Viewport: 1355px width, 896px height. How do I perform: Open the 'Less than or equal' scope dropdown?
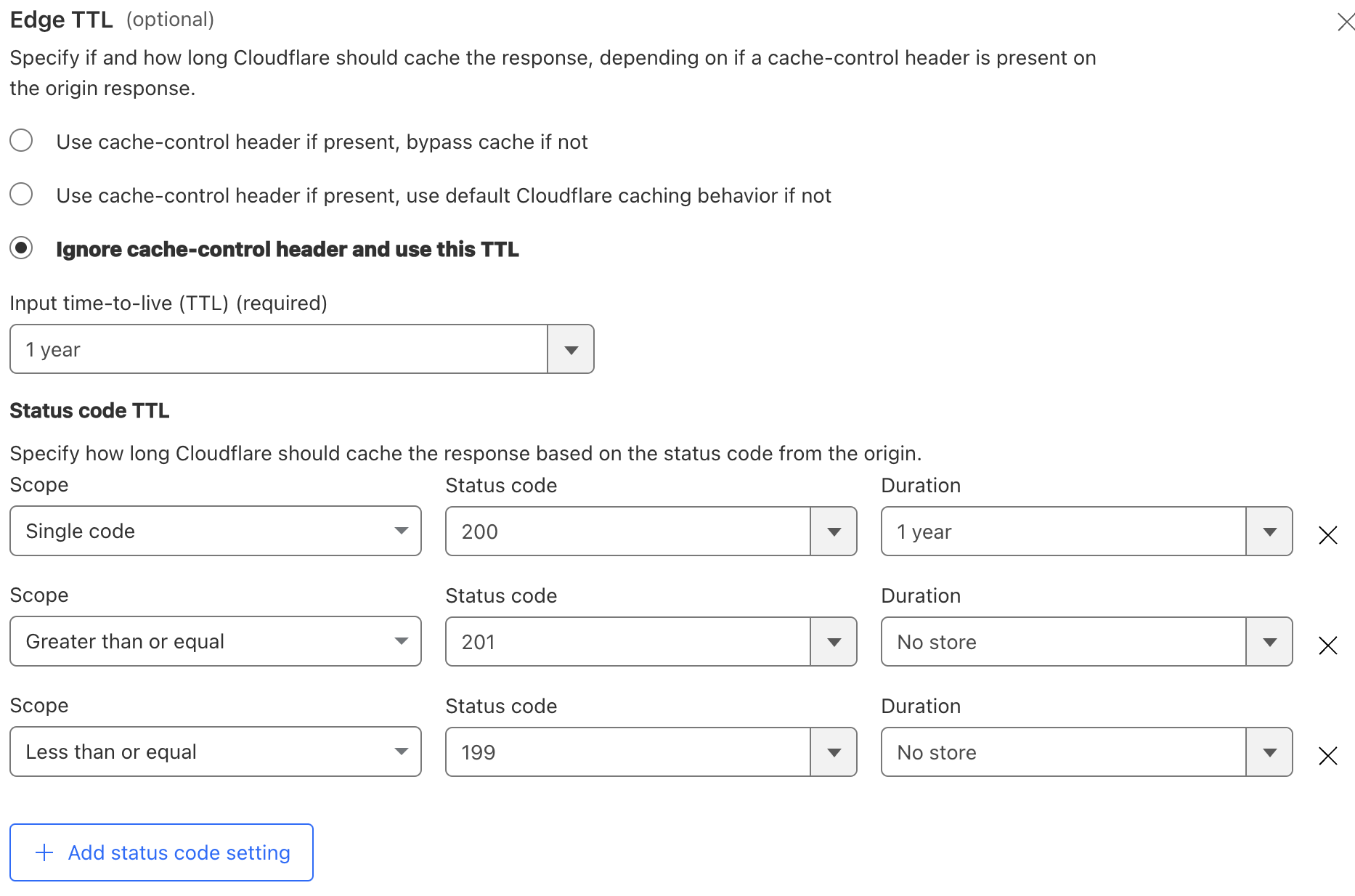point(215,752)
